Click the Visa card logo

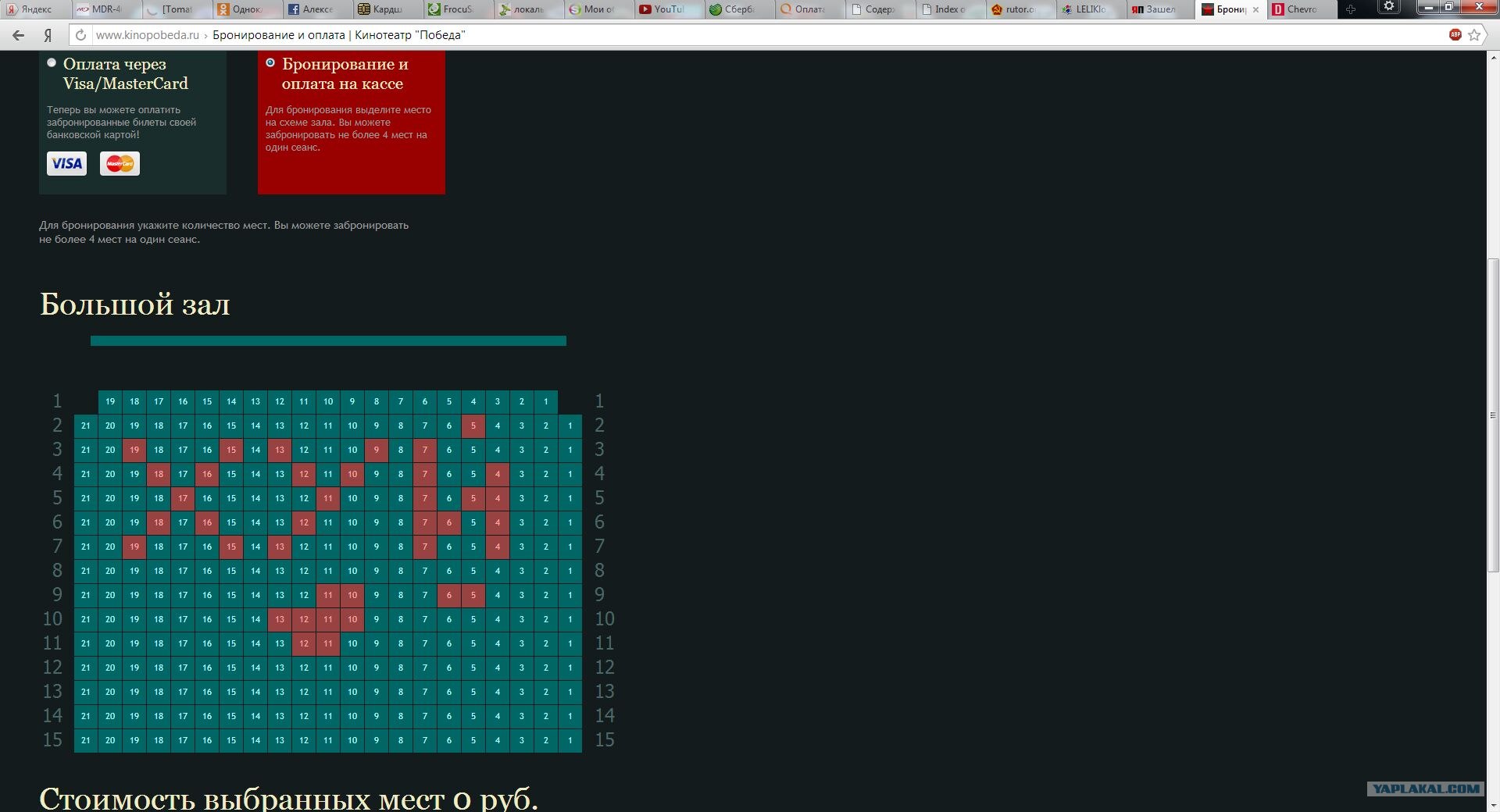click(67, 163)
